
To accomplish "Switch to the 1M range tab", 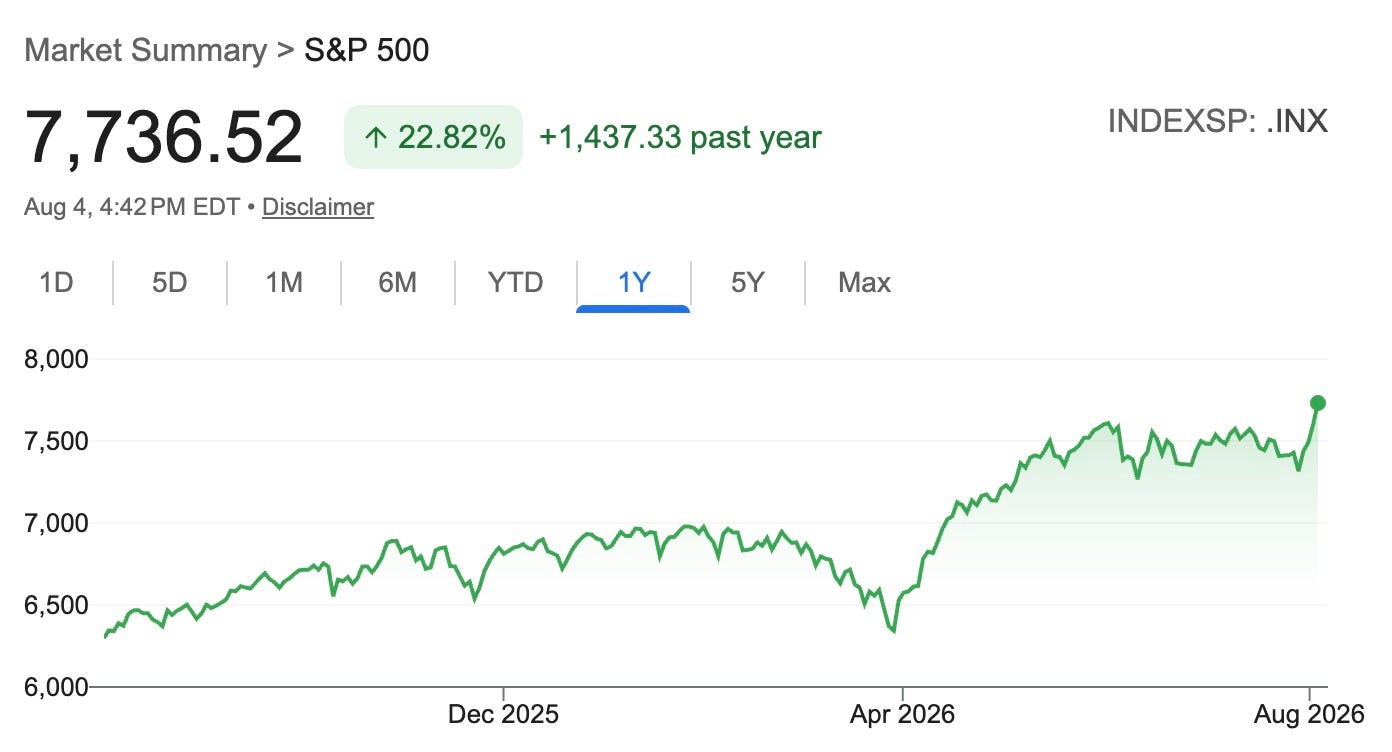I will point(284,282).
